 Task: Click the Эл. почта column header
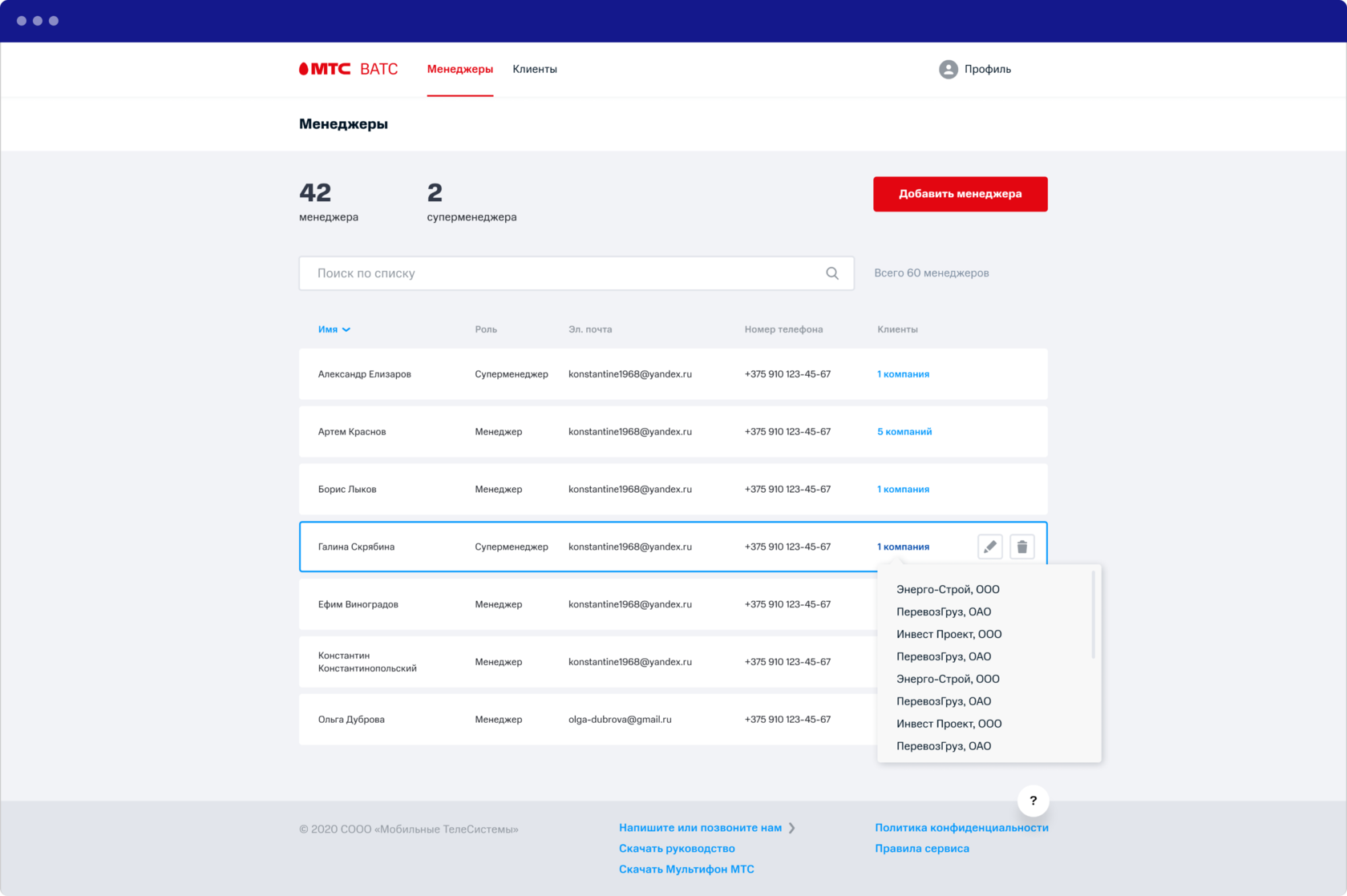coord(590,329)
